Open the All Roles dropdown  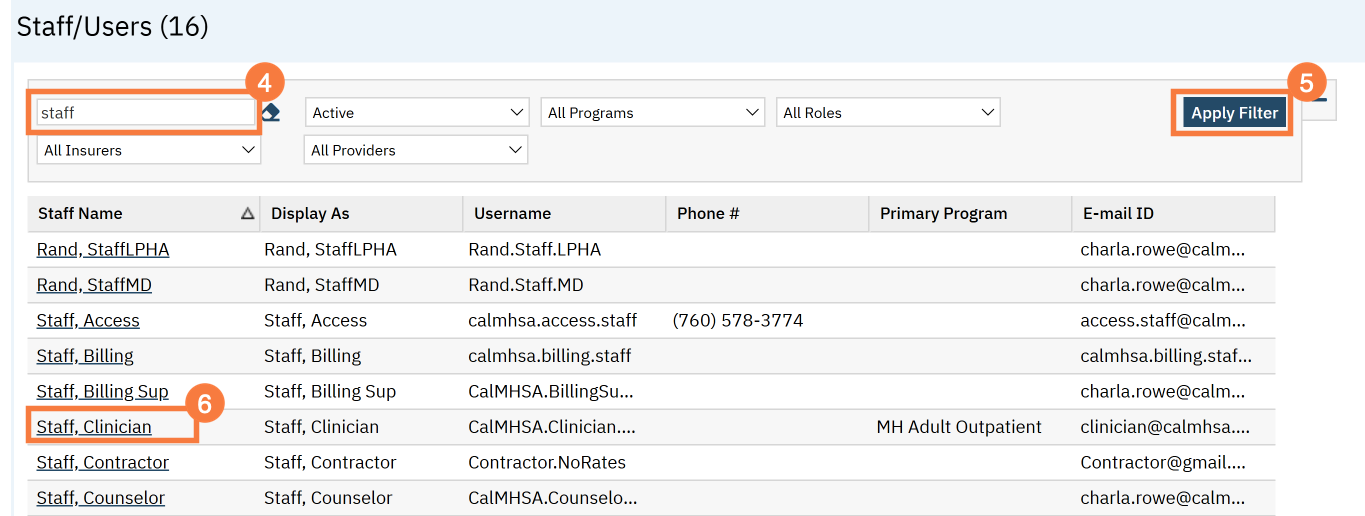pos(888,113)
